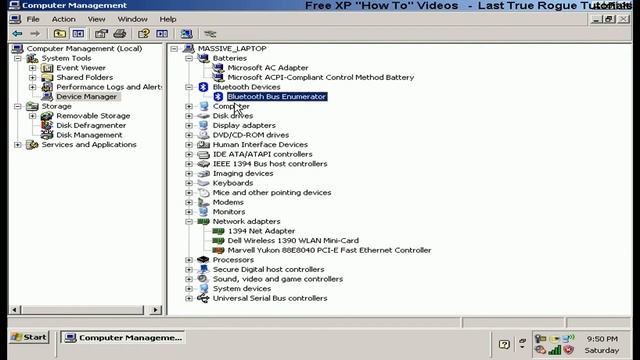Expand Universal Serial Bus controllers node

pyautogui.click(x=189, y=298)
